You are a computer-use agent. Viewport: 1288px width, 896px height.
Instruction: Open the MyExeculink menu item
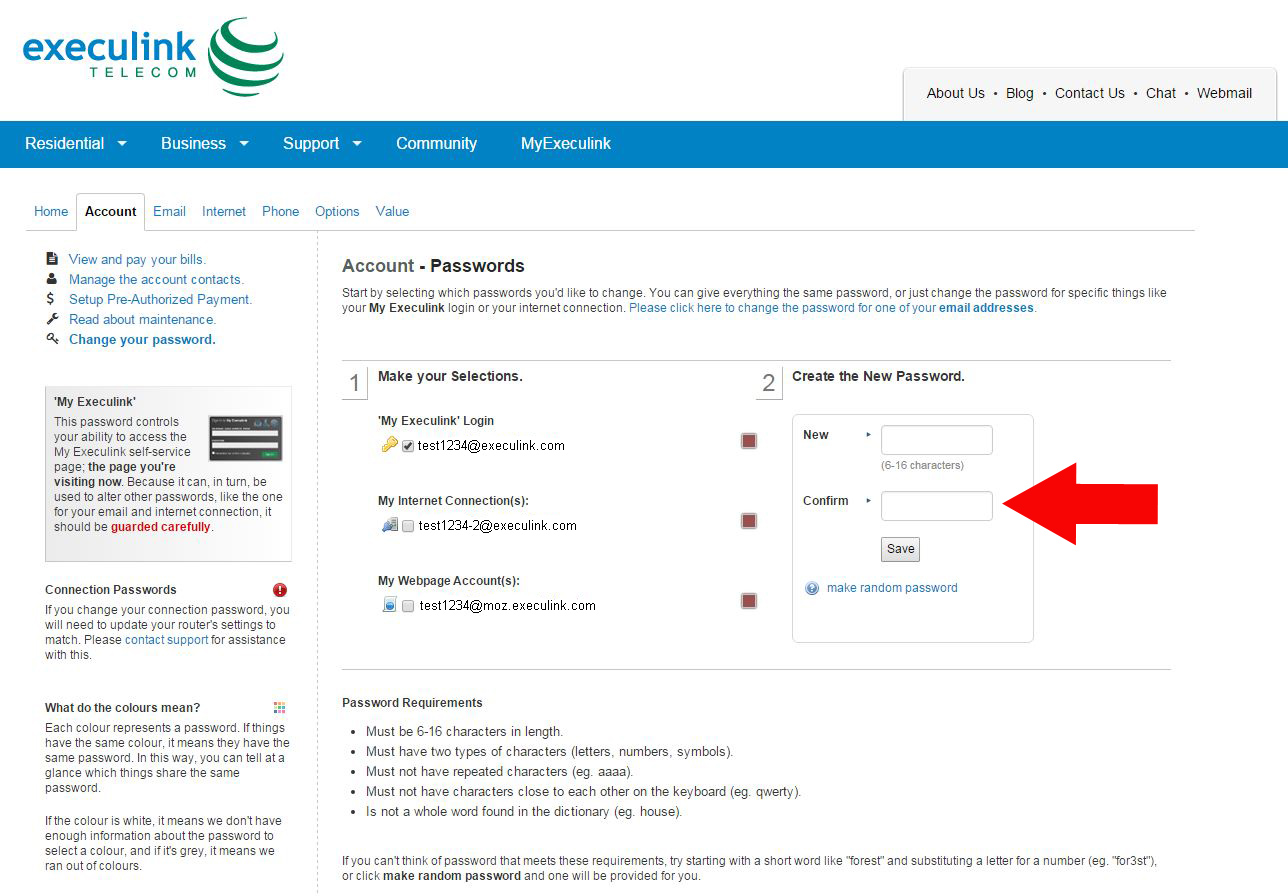[566, 144]
